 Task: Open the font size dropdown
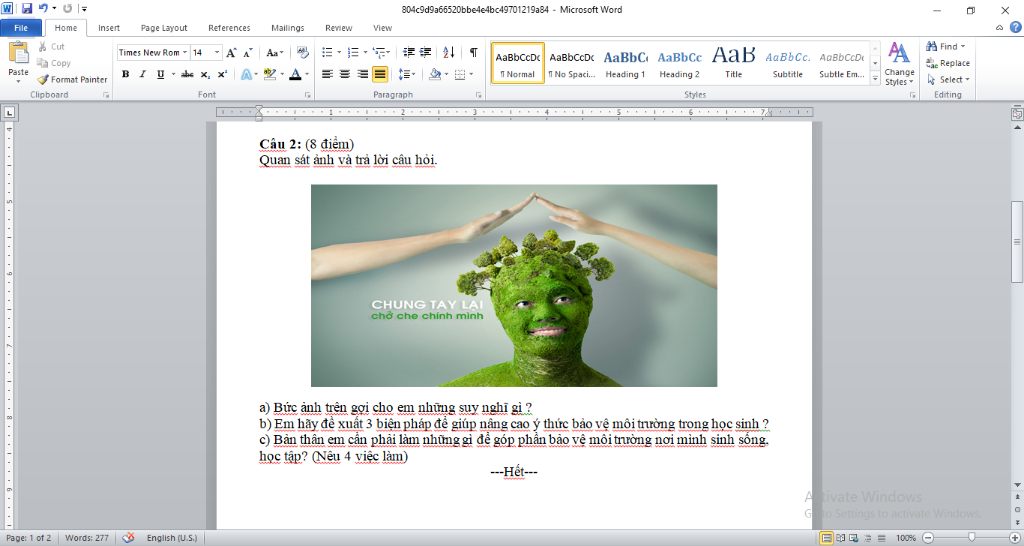(x=218, y=52)
